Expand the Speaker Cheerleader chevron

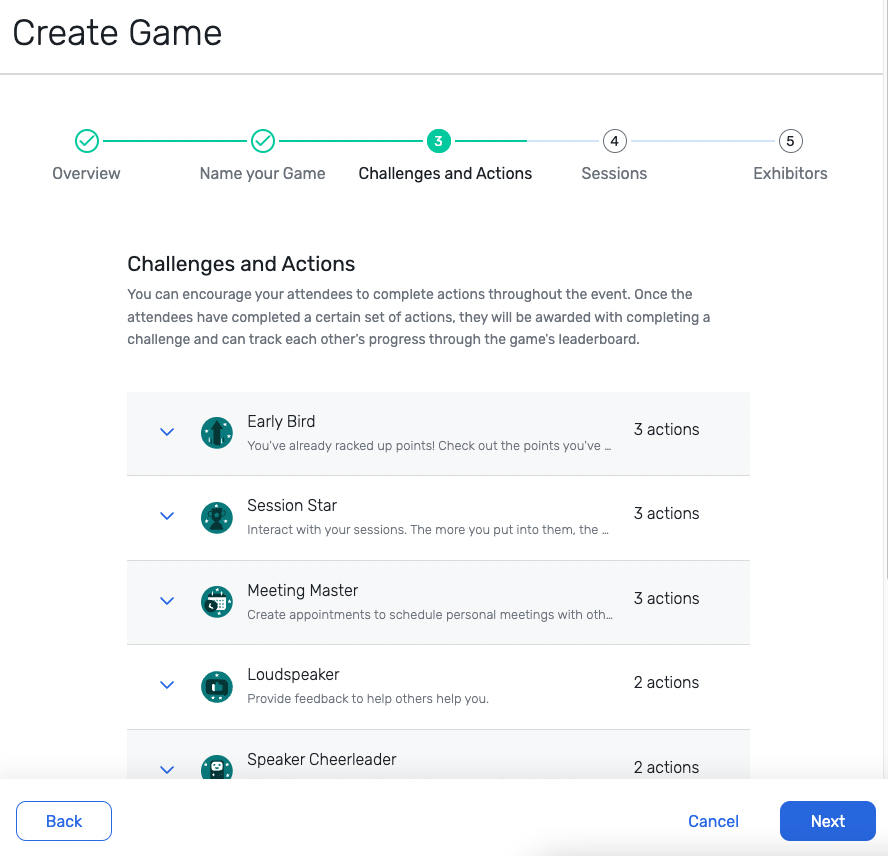coord(167,769)
